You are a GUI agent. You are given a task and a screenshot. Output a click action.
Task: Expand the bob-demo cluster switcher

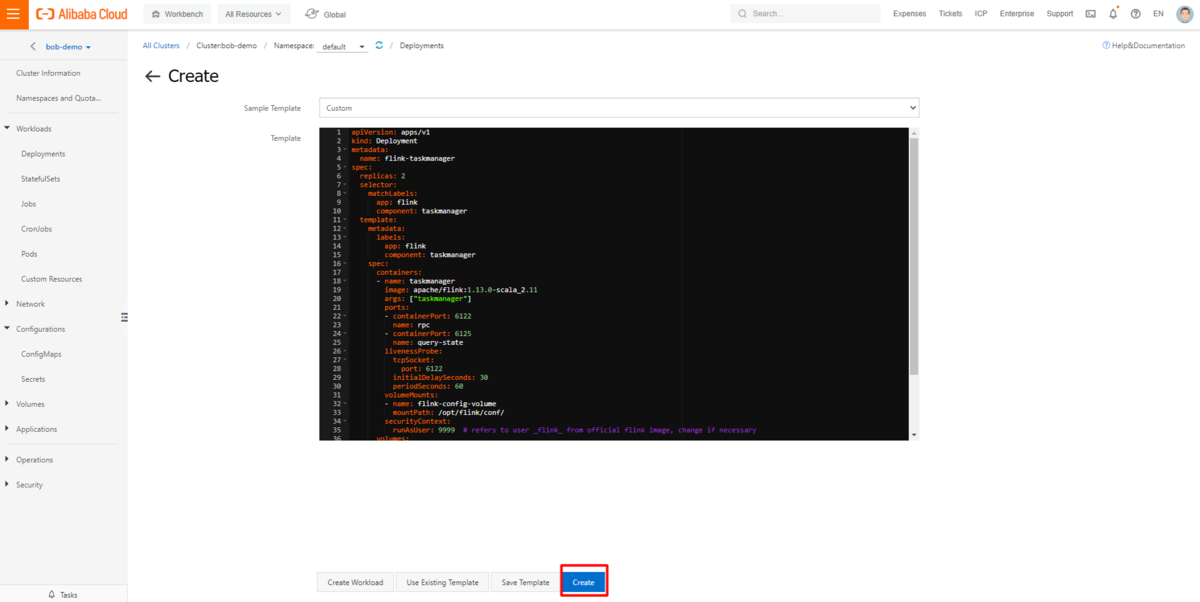point(69,47)
